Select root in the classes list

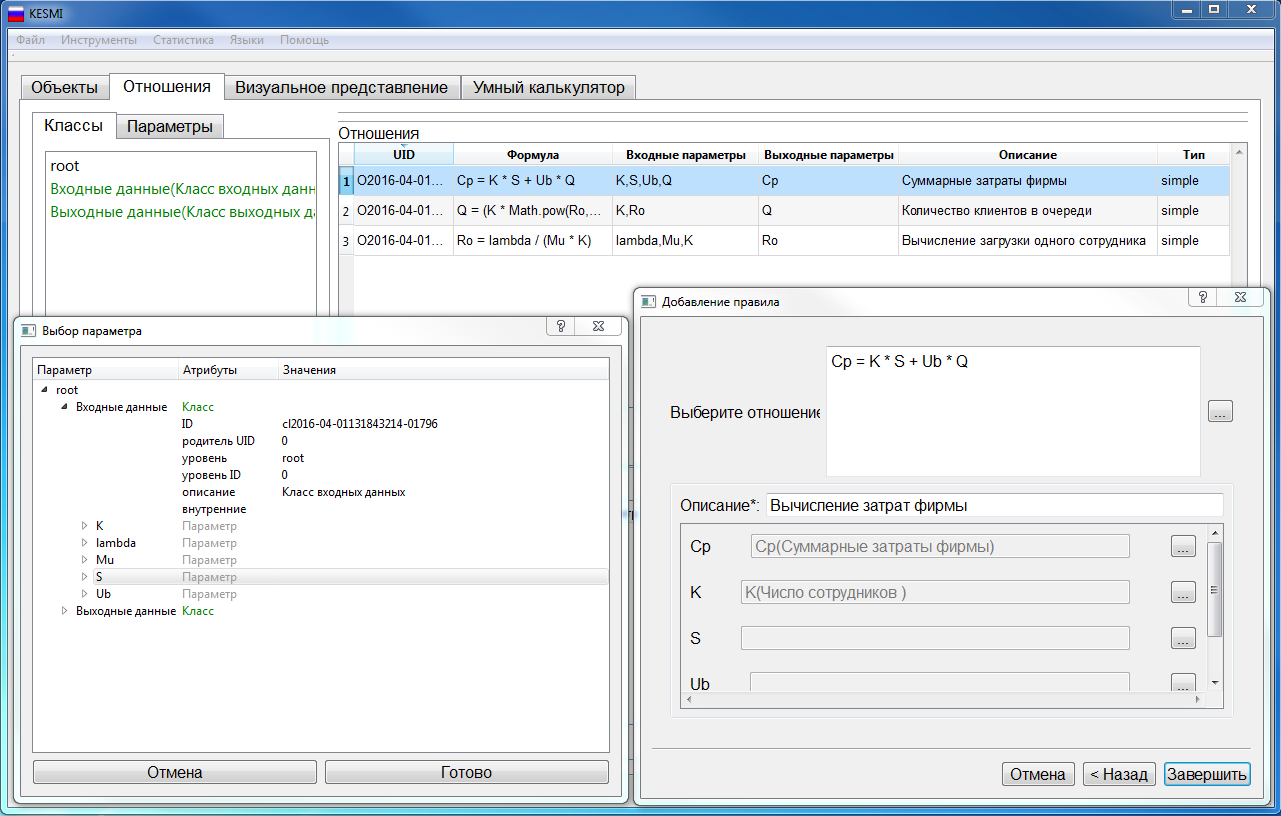click(x=65, y=166)
